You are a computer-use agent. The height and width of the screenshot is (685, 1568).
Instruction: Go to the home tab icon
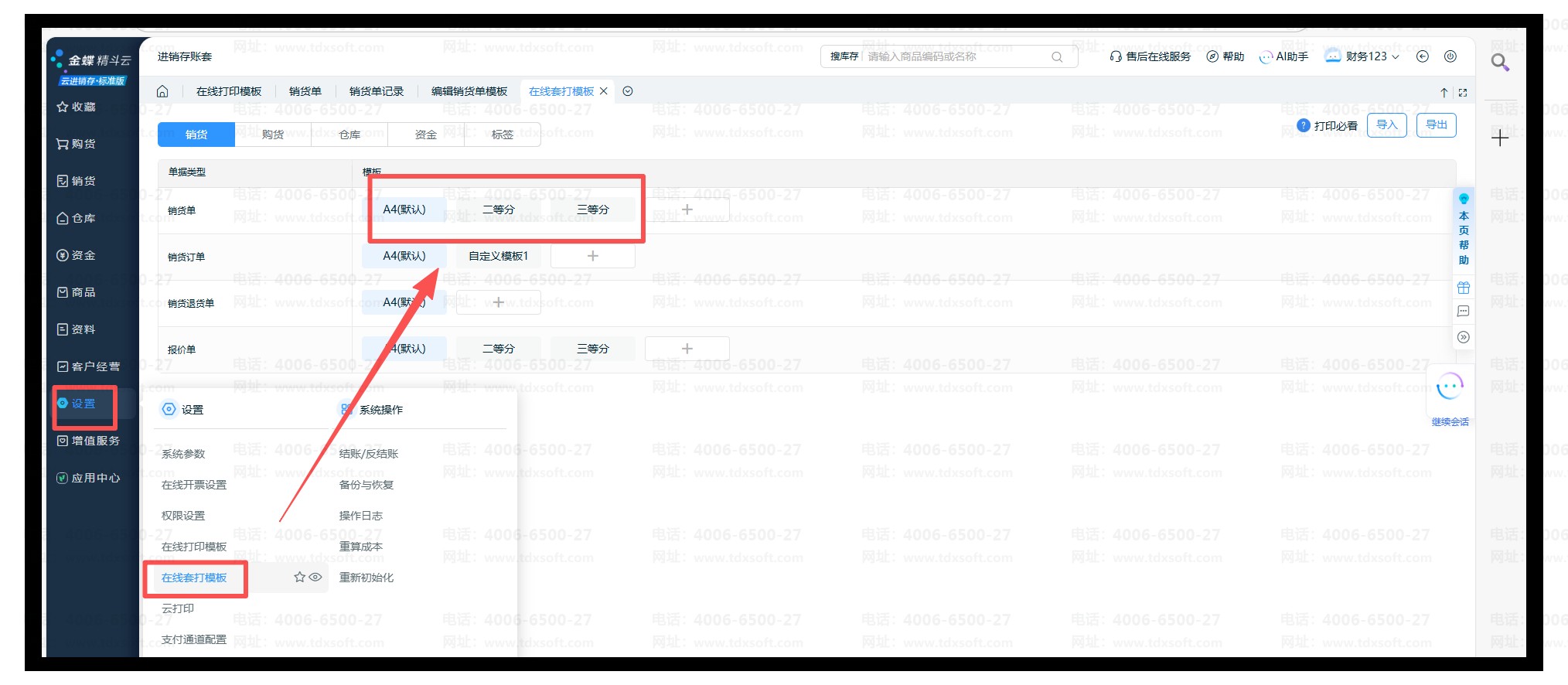click(162, 91)
